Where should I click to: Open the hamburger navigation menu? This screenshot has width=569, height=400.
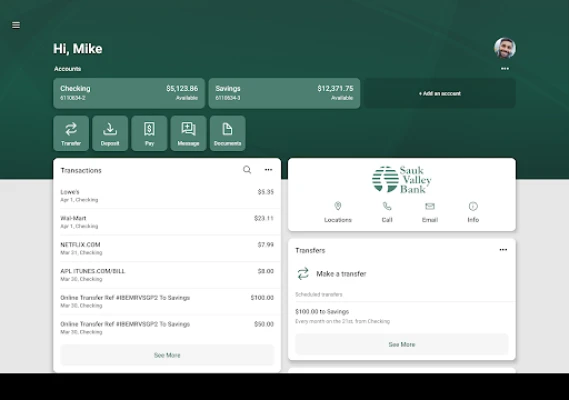[16, 25]
